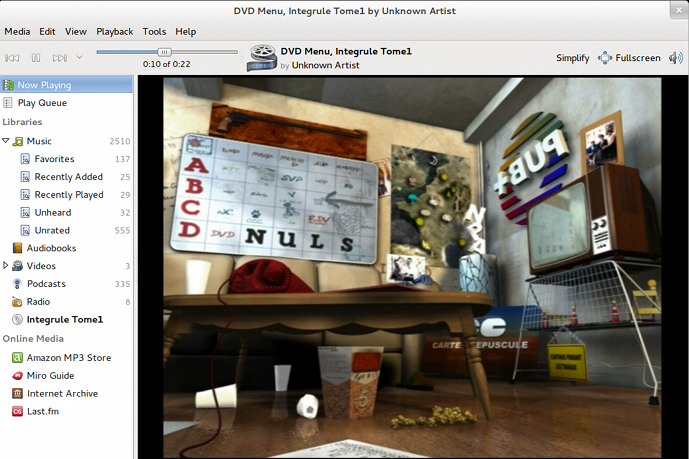This screenshot has height=459, width=689.
Task: Click the Unknown Artist name in header
Action: pos(326,65)
